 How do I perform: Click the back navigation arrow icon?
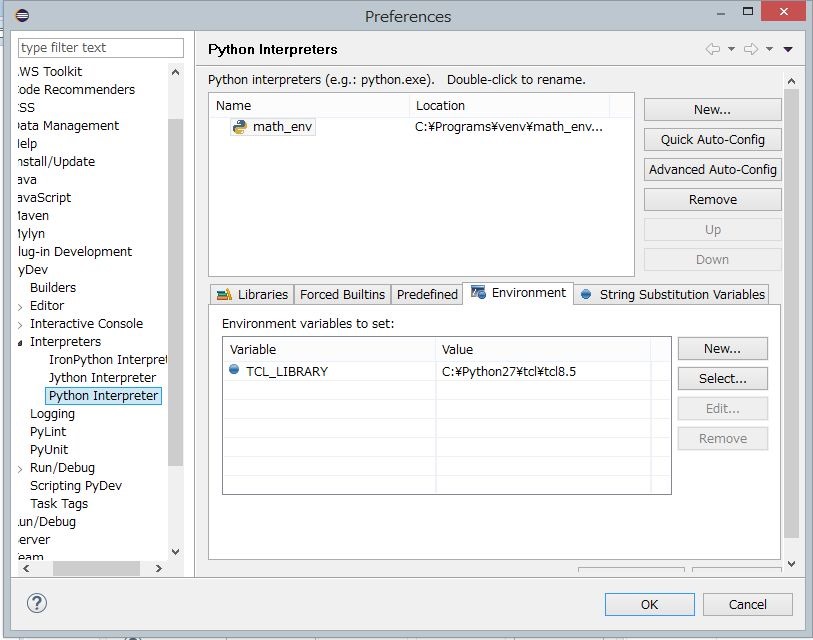click(713, 49)
